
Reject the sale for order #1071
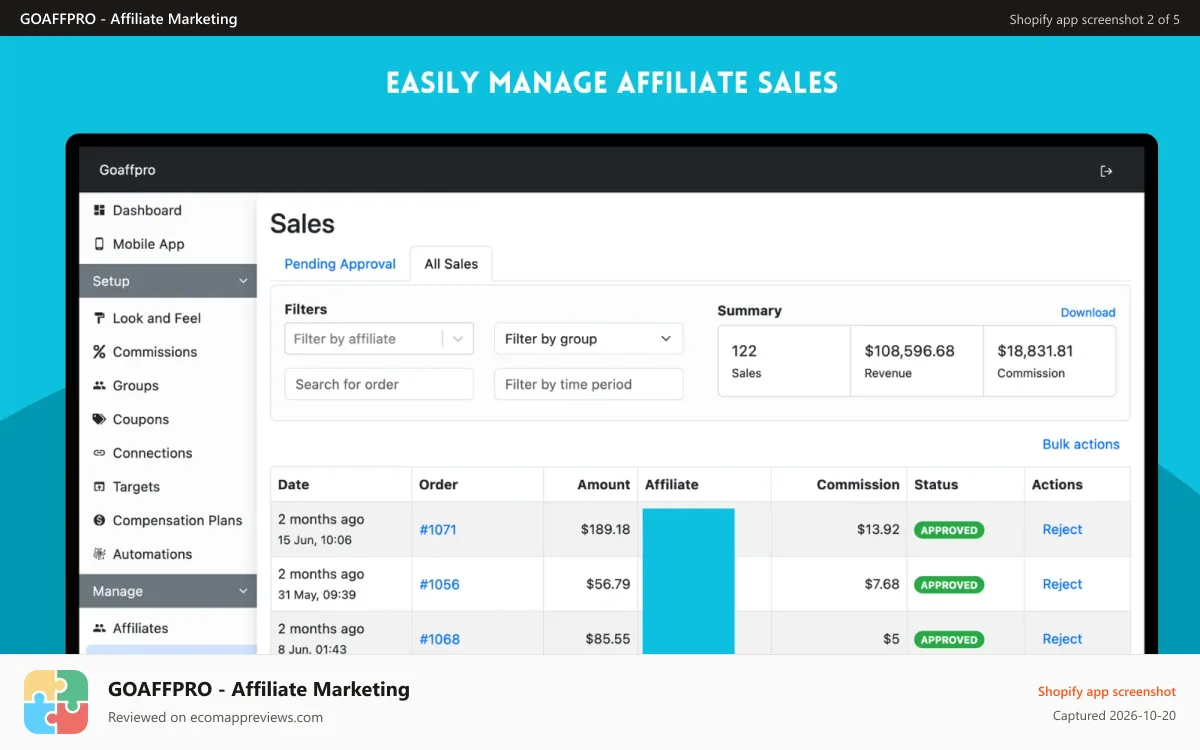point(1062,530)
